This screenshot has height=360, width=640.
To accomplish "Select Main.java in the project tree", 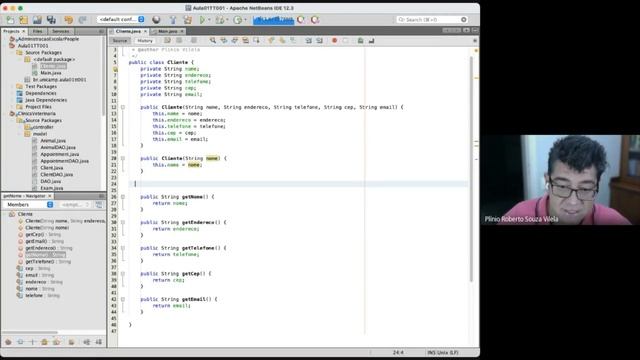I will (x=51, y=73).
